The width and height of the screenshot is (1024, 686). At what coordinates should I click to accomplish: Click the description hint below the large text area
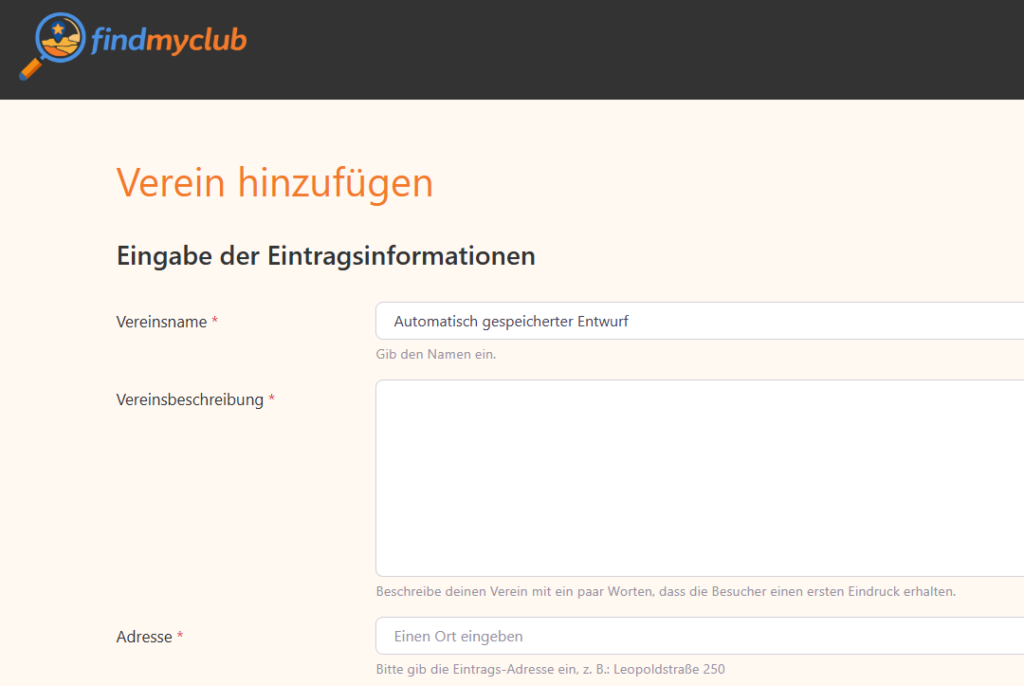click(665, 591)
